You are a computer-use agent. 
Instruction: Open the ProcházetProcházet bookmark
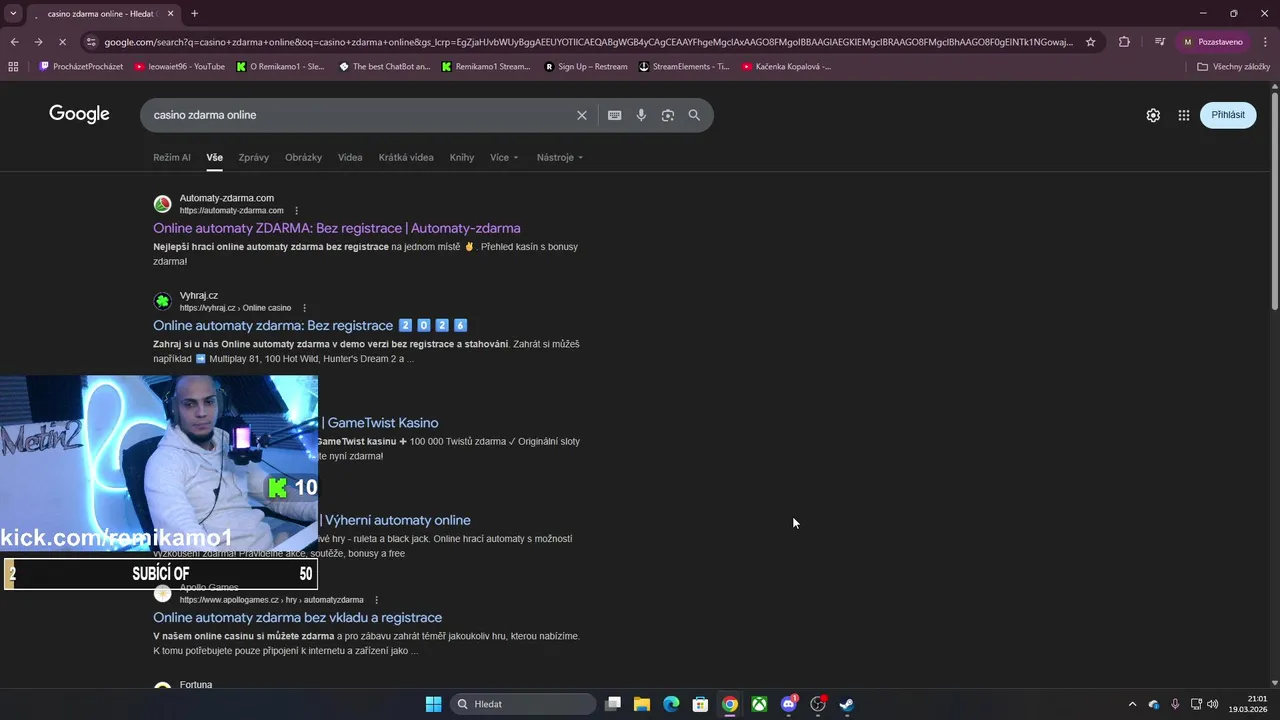[80, 67]
